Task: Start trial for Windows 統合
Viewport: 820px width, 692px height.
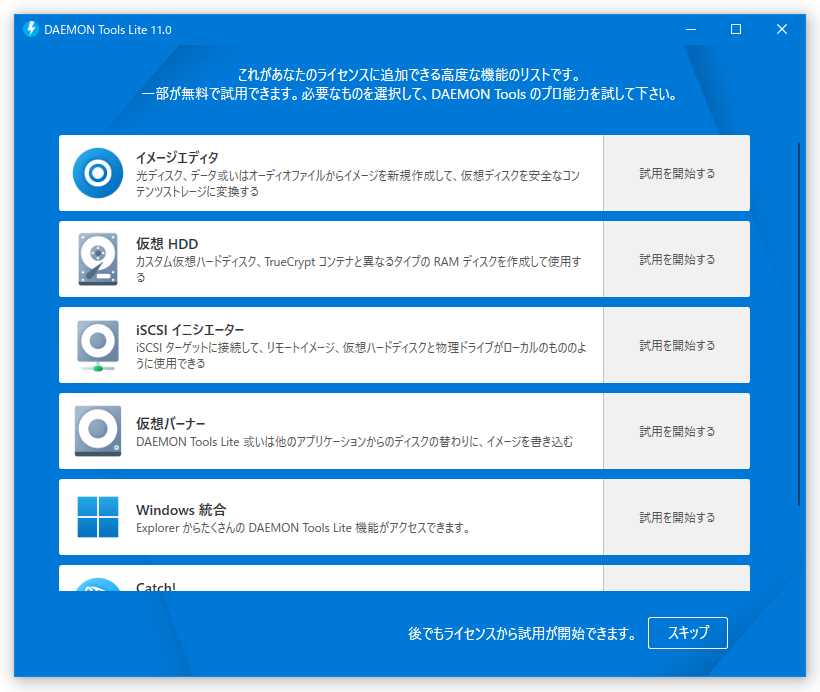Action: click(x=676, y=517)
